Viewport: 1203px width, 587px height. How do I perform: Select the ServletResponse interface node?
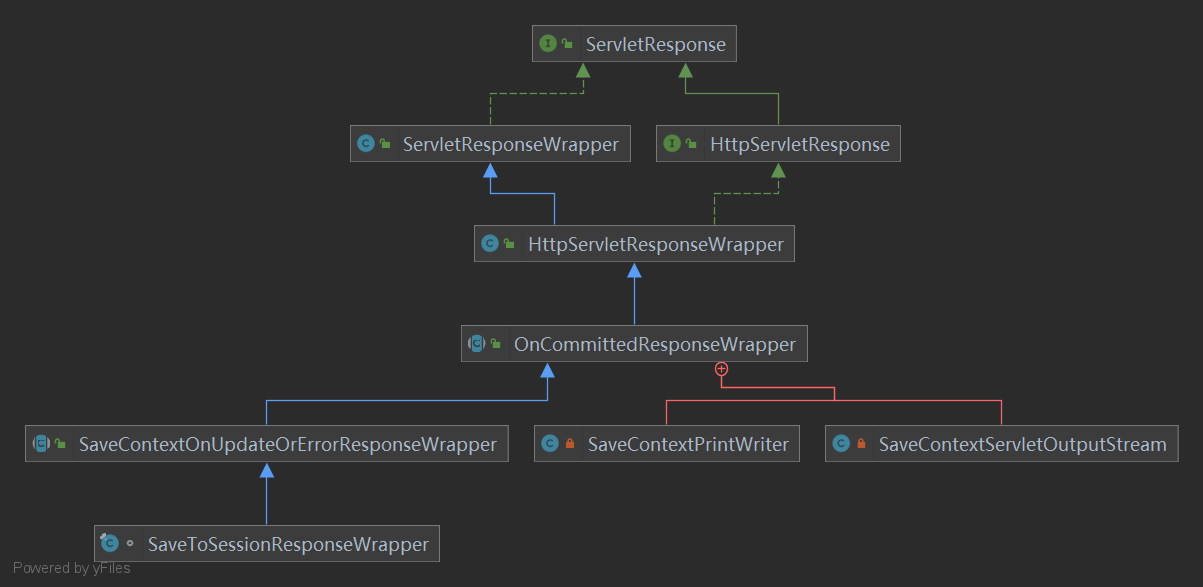click(x=633, y=44)
